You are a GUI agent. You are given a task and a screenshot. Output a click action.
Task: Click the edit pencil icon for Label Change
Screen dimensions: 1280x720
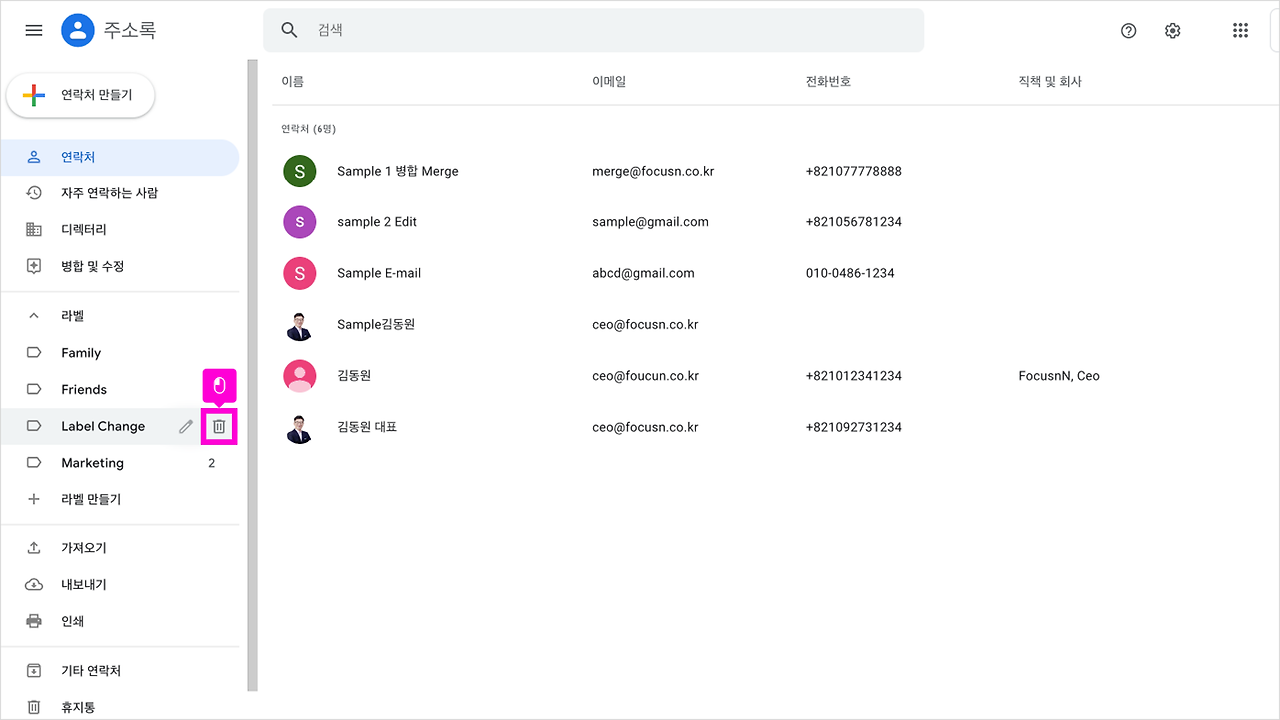click(185, 426)
